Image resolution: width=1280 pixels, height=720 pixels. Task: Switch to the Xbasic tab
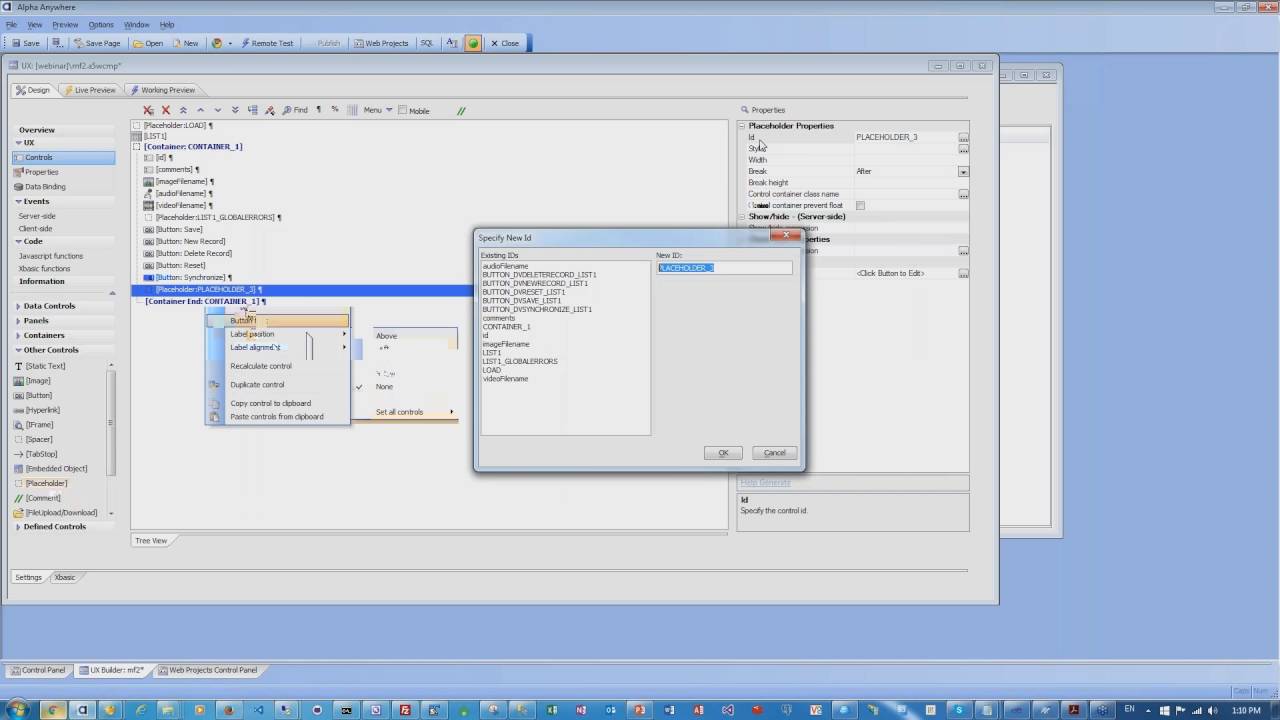click(x=64, y=577)
